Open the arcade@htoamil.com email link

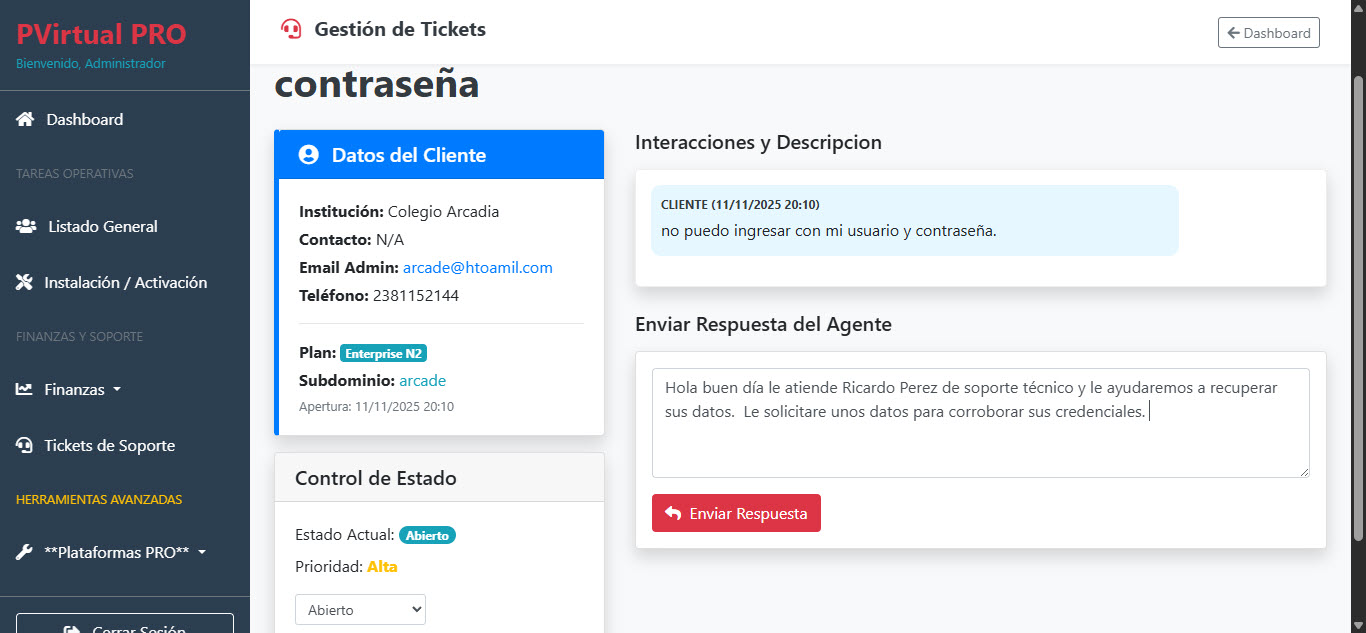click(477, 267)
